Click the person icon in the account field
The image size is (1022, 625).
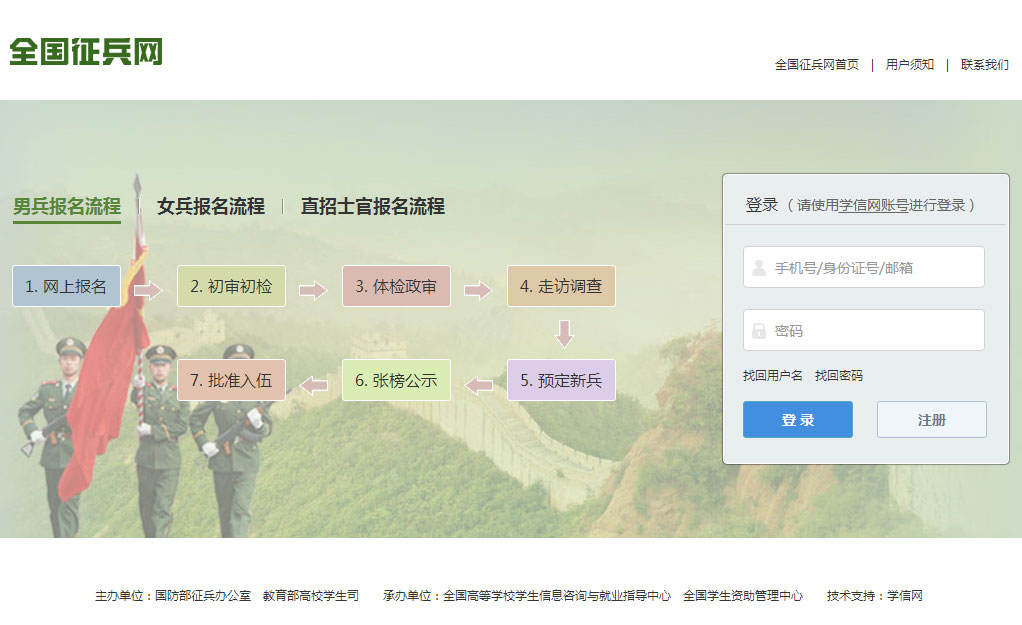click(756, 266)
